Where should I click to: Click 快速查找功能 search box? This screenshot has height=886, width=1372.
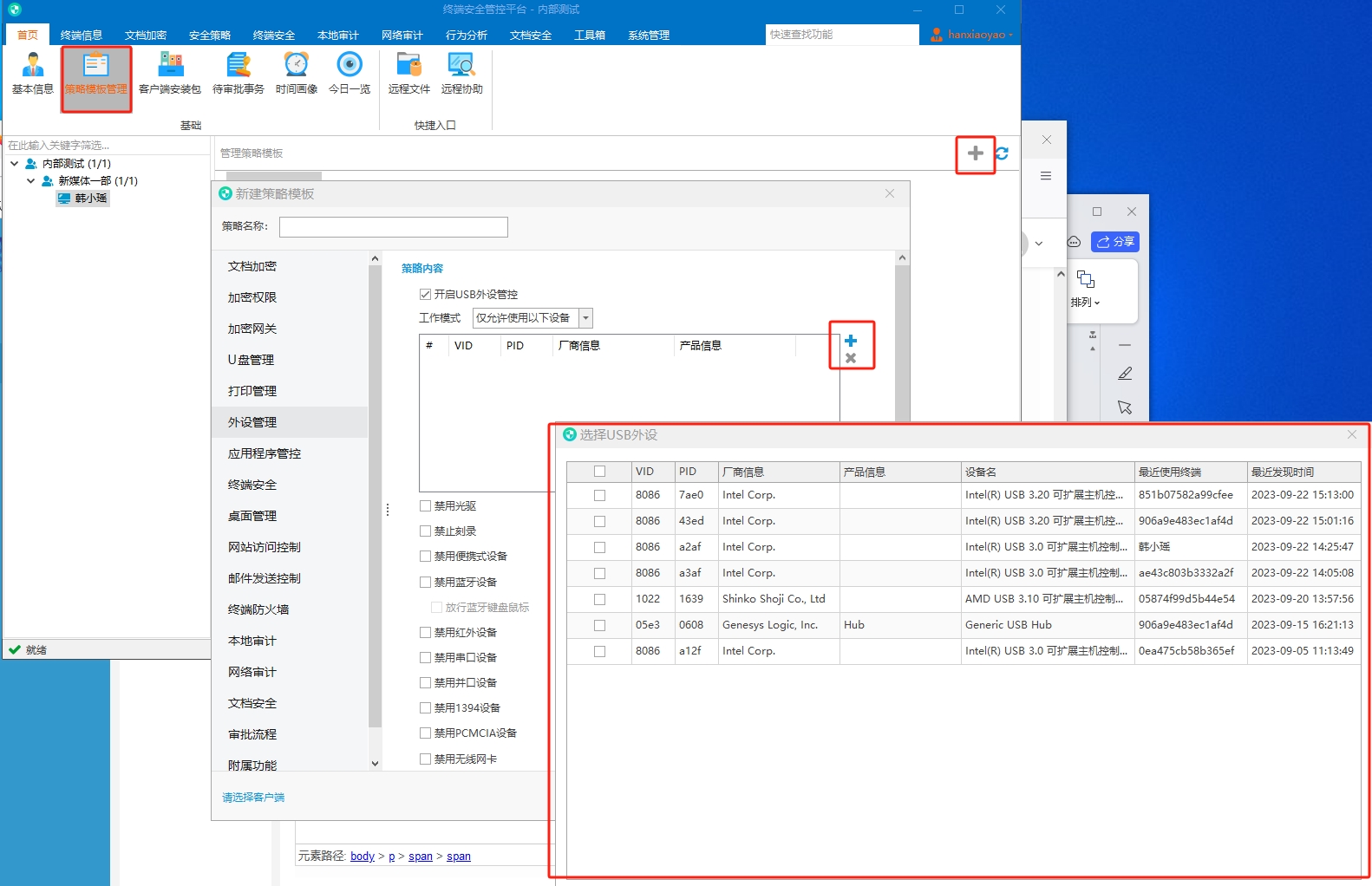pyautogui.click(x=842, y=35)
